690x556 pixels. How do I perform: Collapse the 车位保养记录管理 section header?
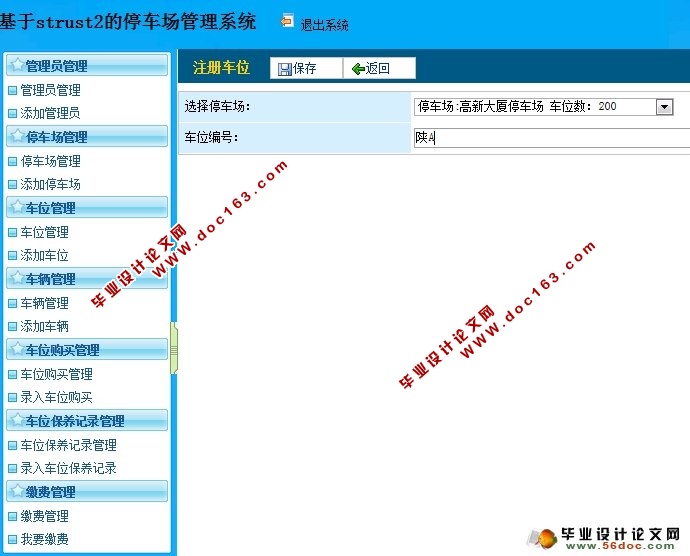tap(87, 420)
